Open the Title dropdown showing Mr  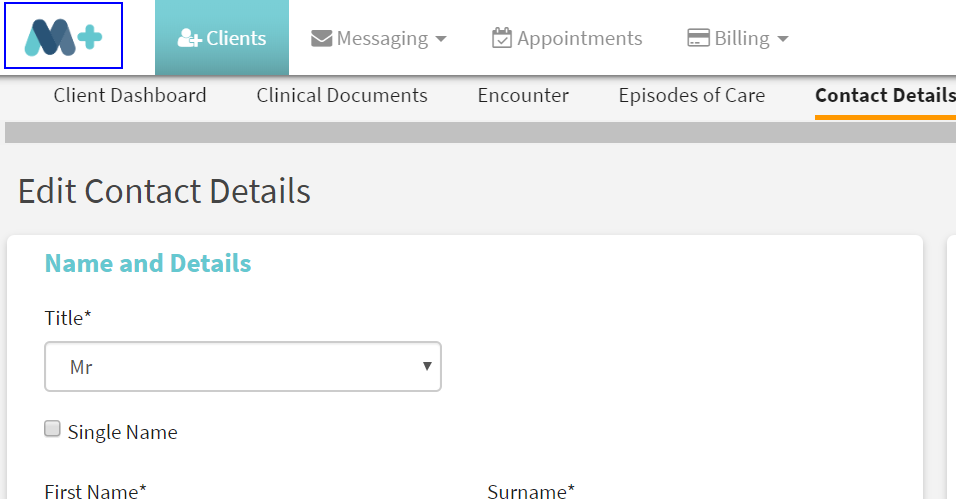point(243,367)
